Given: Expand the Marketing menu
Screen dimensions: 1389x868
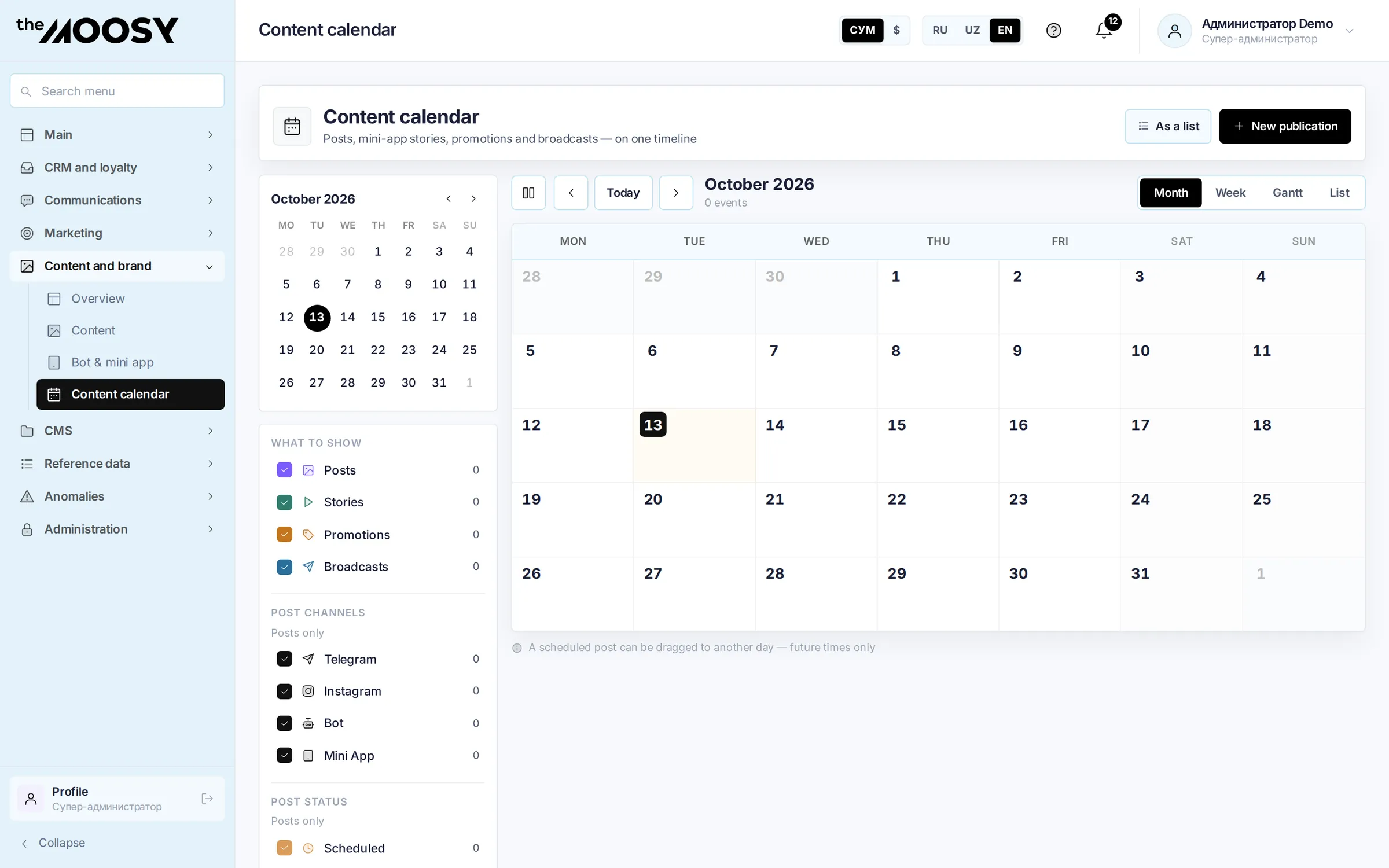Looking at the screenshot, I should coord(117,233).
